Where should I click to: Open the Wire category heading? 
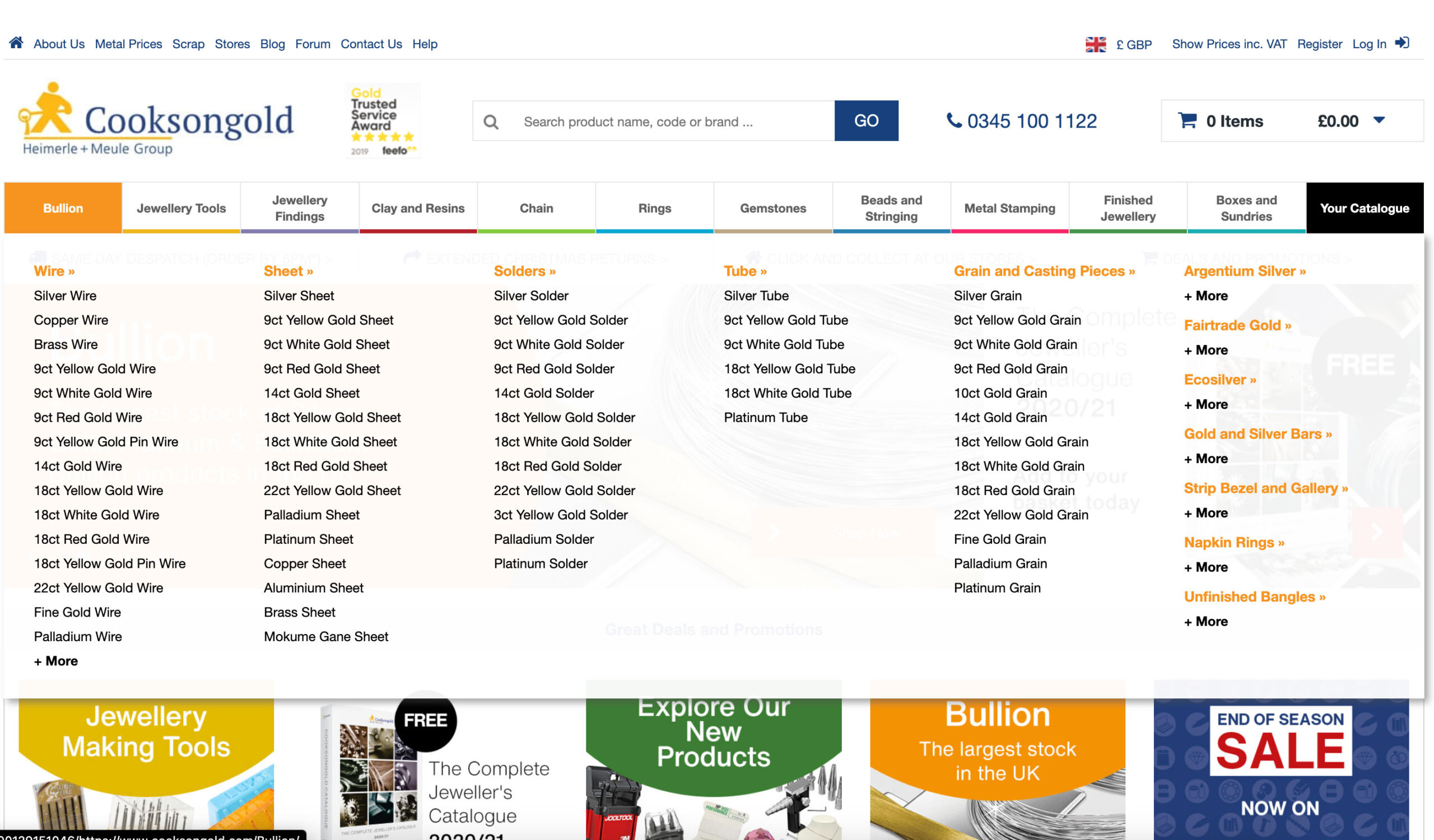pos(54,271)
